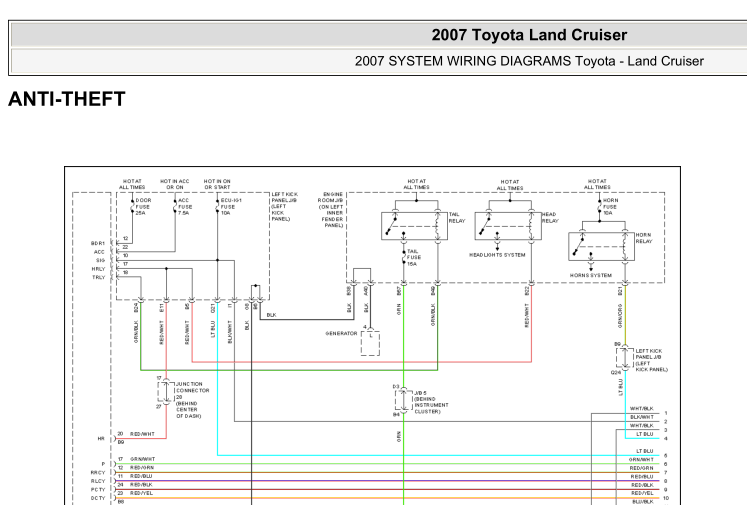Screen dimensions: 747x505
Task: Click the RED/BLU label beside RLCY terminal
Action: pyautogui.click(x=141, y=476)
